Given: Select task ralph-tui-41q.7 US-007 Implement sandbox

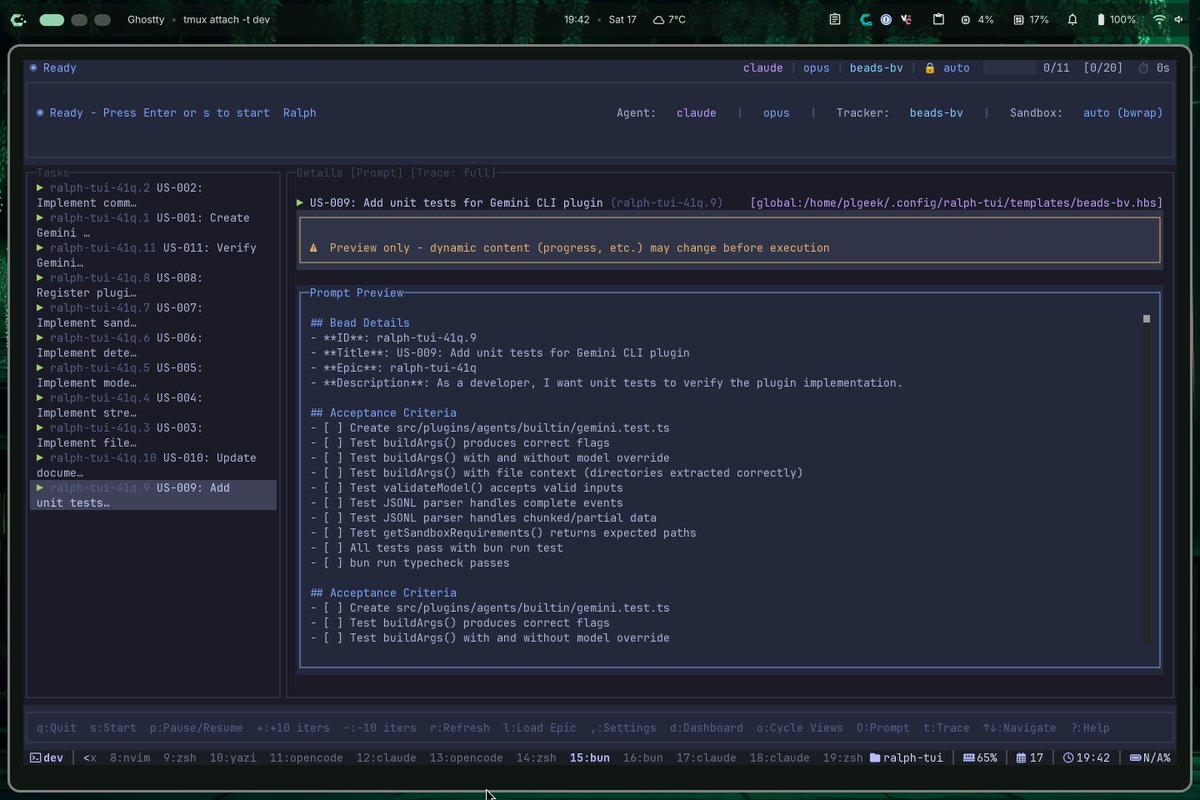Looking at the screenshot, I should pos(154,315).
